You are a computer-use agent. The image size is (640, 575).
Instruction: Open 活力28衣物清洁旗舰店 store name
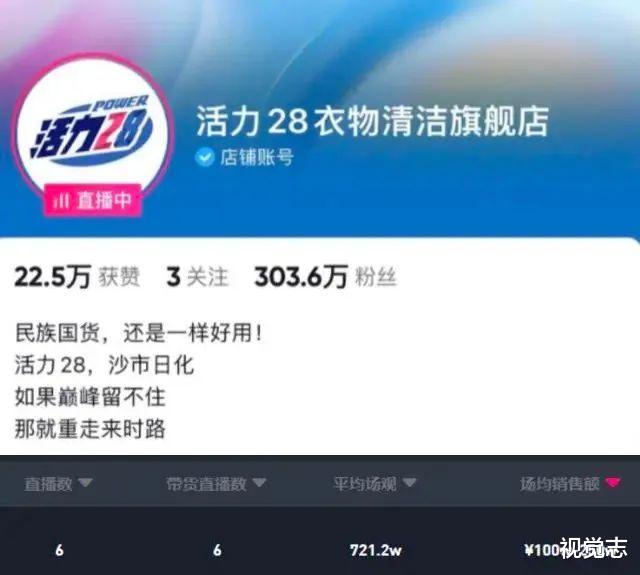372,121
